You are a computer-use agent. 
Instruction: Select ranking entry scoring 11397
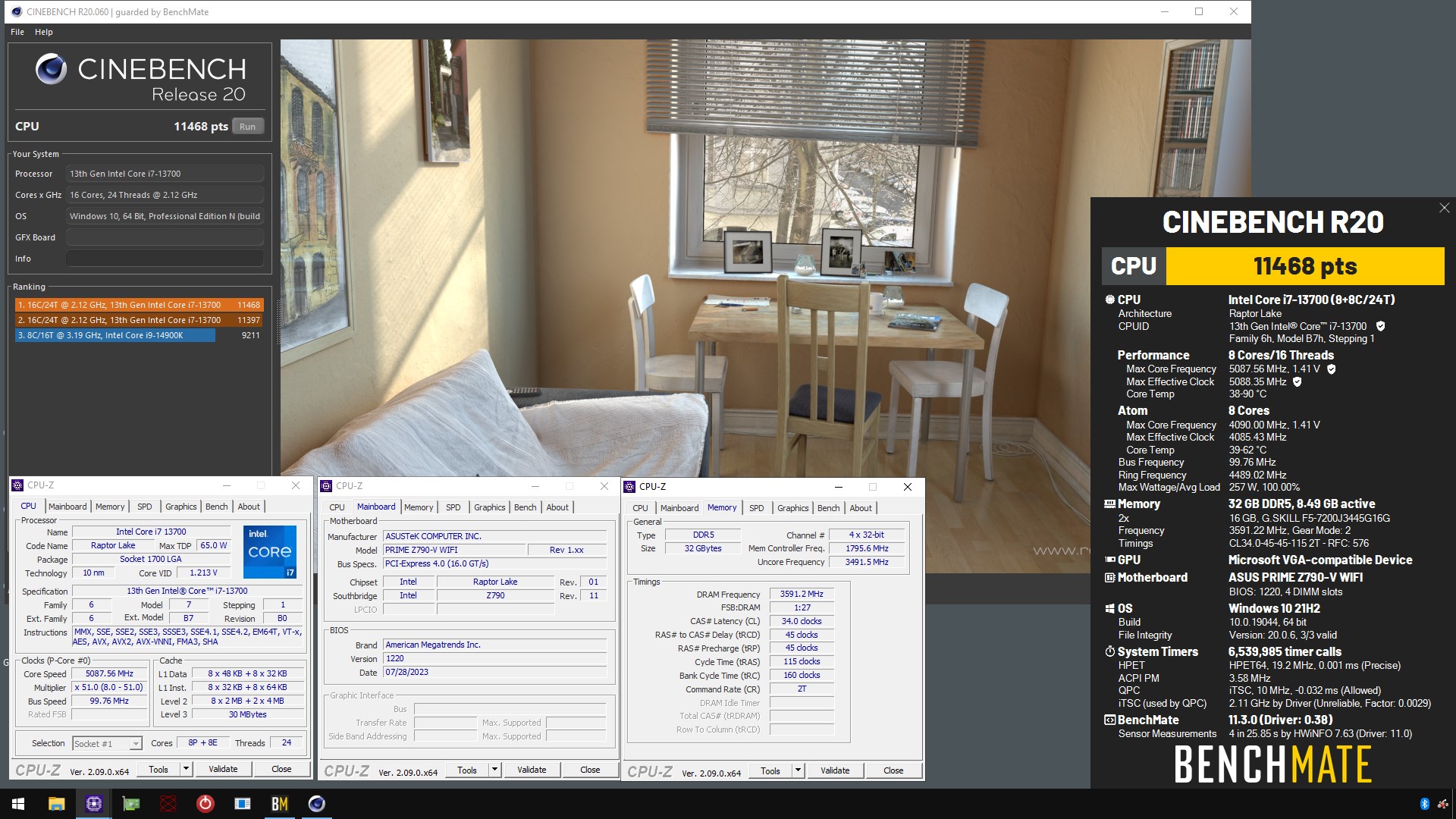pyautogui.click(x=139, y=320)
